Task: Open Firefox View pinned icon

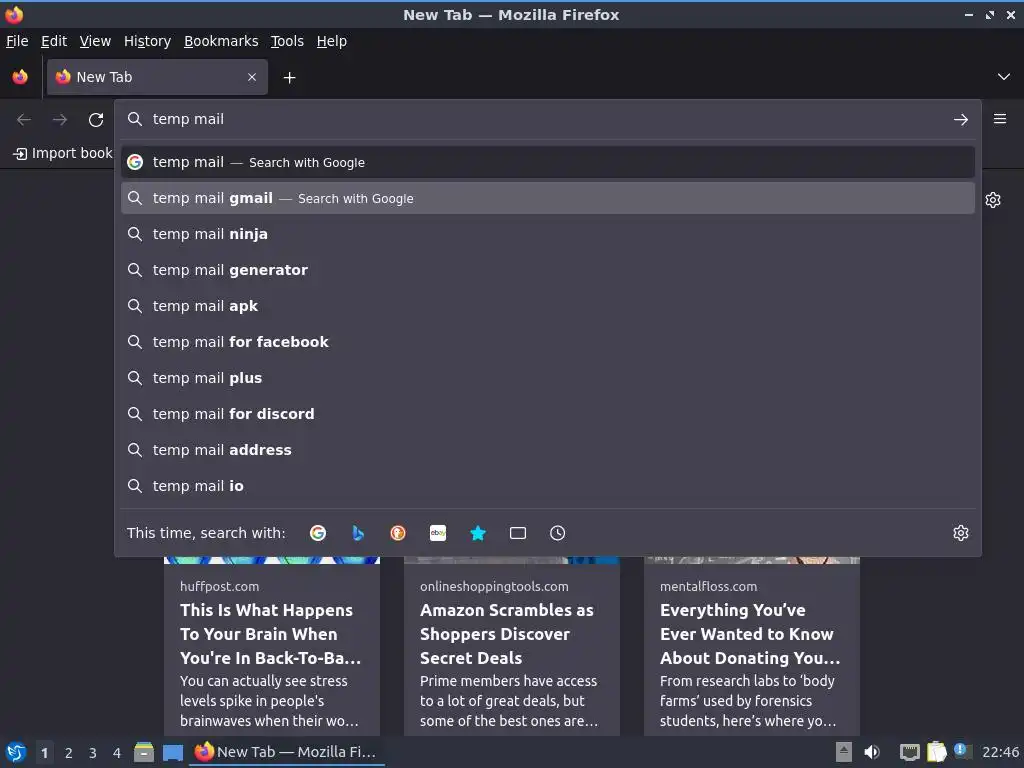Action: (x=20, y=77)
